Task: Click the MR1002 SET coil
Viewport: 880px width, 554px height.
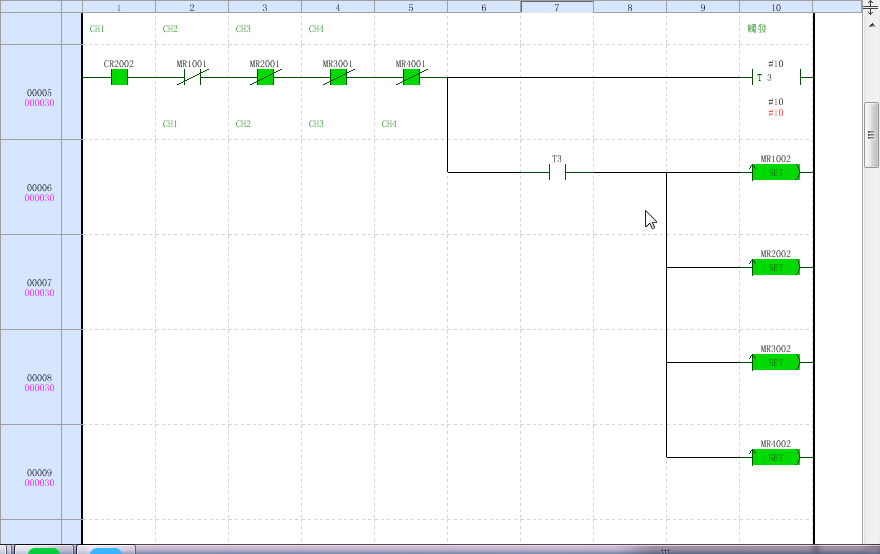Action: pos(775,172)
